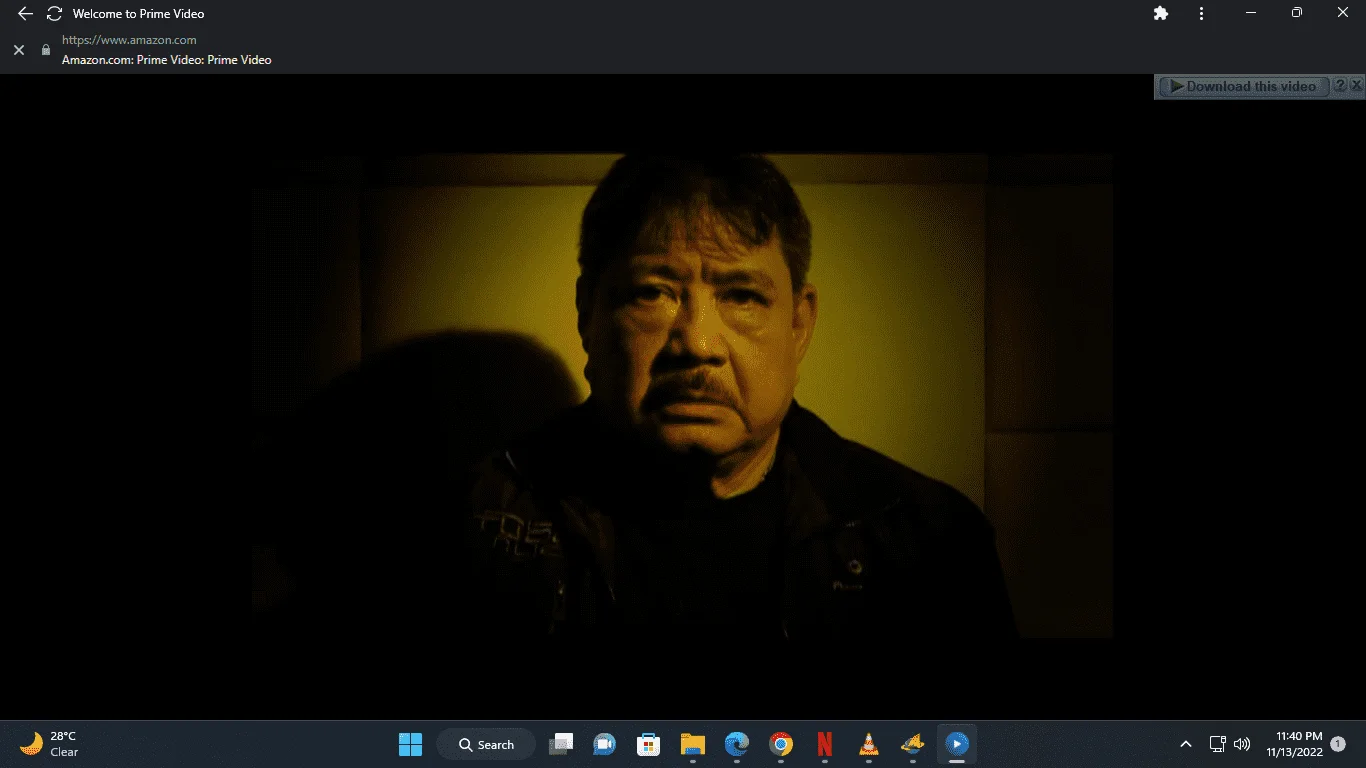This screenshot has width=1366, height=768.
Task: Open the Chat app on the taskbar
Action: point(604,744)
